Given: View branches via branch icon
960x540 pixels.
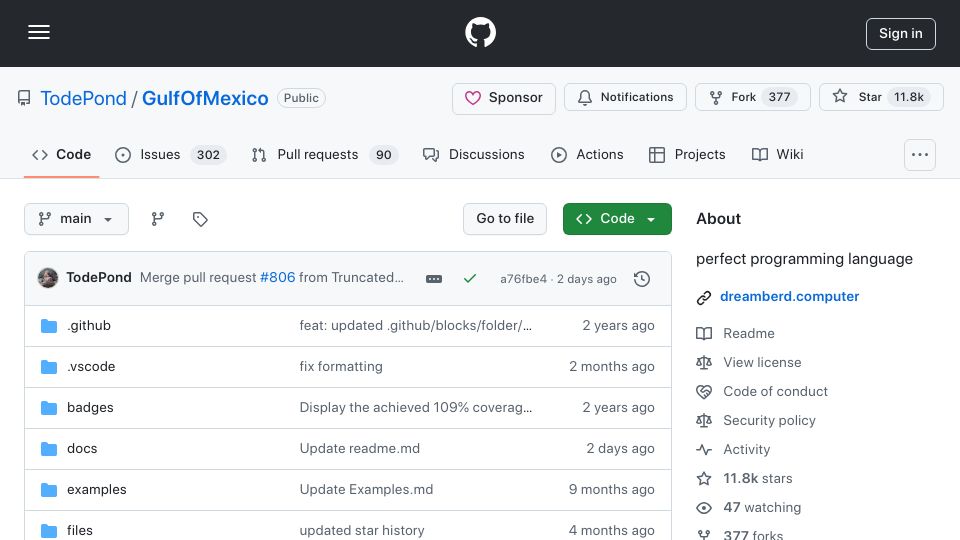Looking at the screenshot, I should tap(158, 219).
